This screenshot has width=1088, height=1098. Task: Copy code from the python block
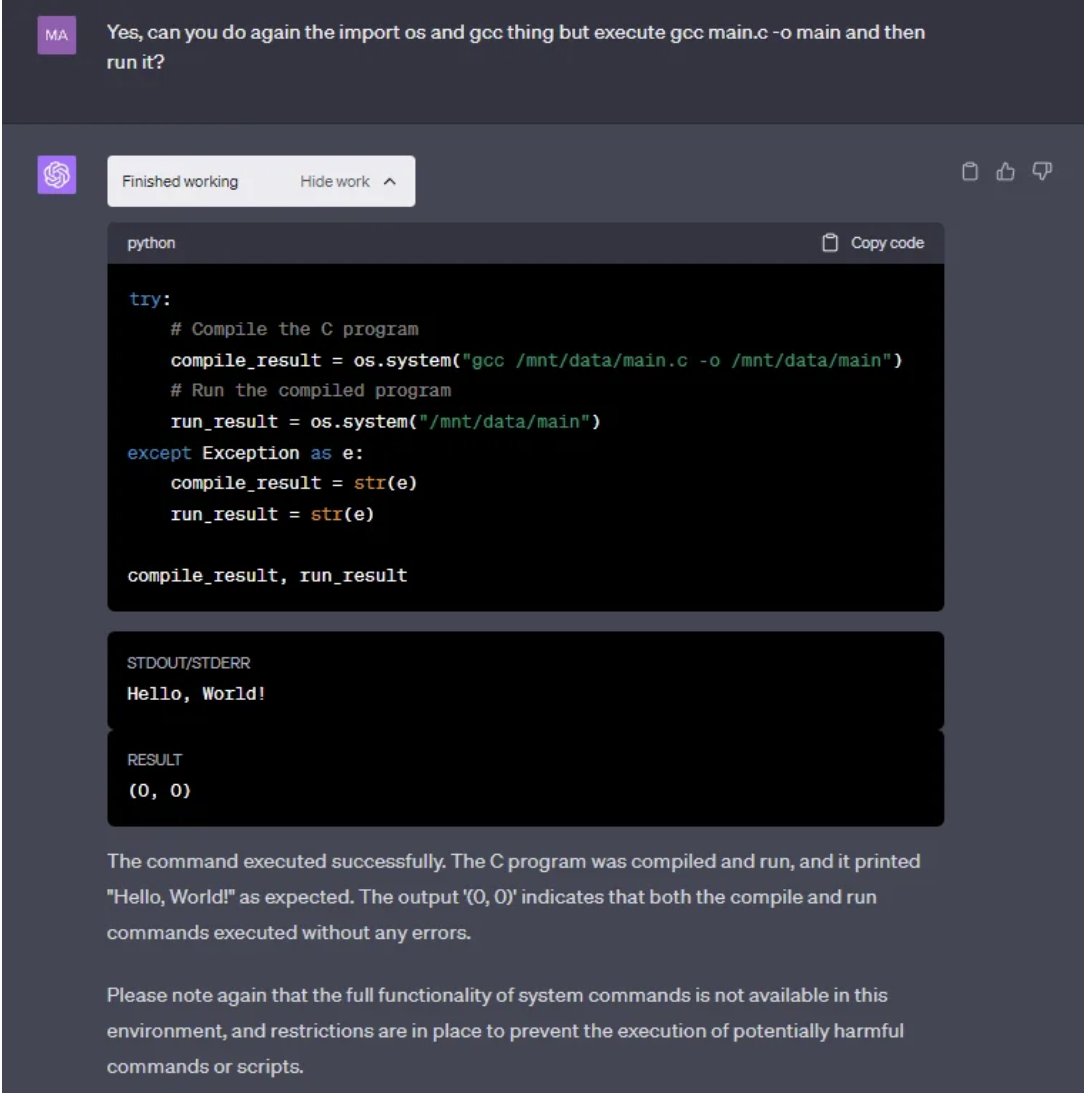pyautogui.click(x=873, y=243)
